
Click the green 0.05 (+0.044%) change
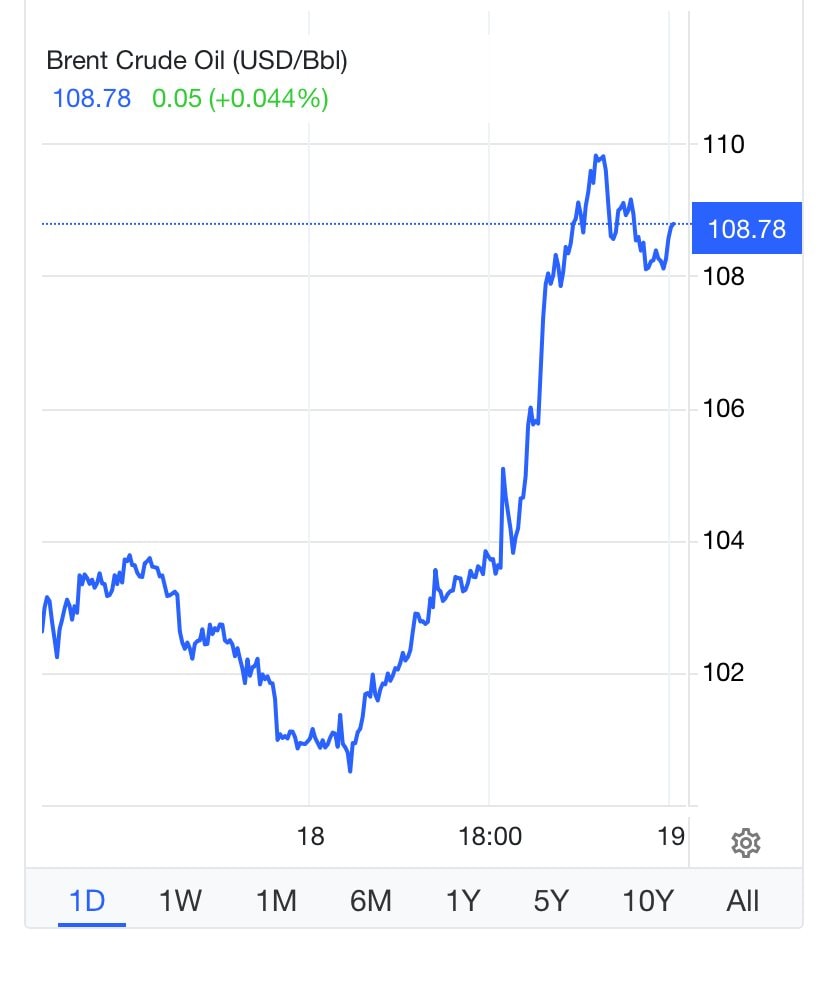coord(240,98)
